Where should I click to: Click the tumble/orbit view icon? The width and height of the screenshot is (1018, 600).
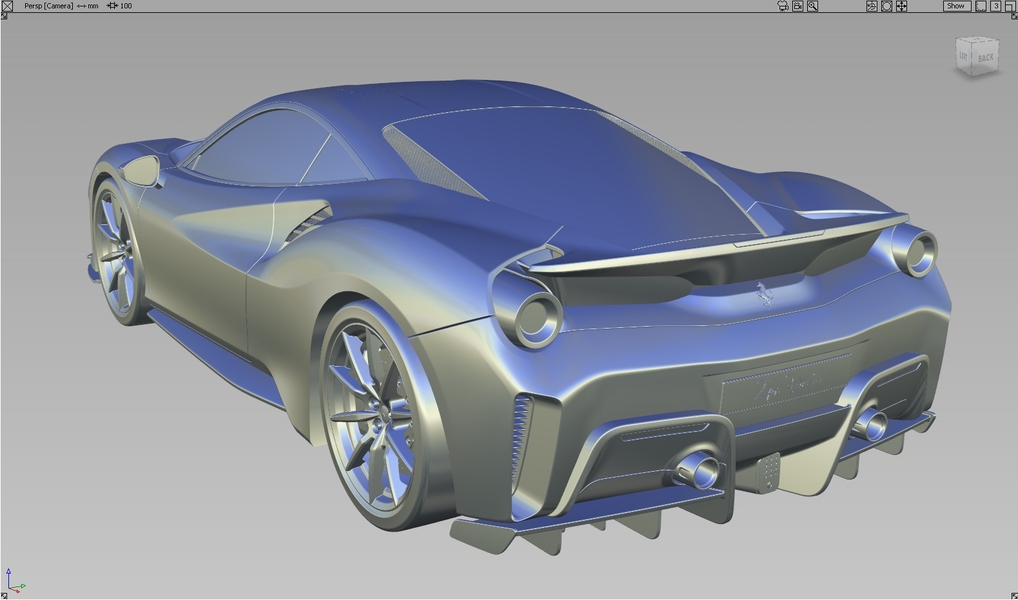(872, 6)
